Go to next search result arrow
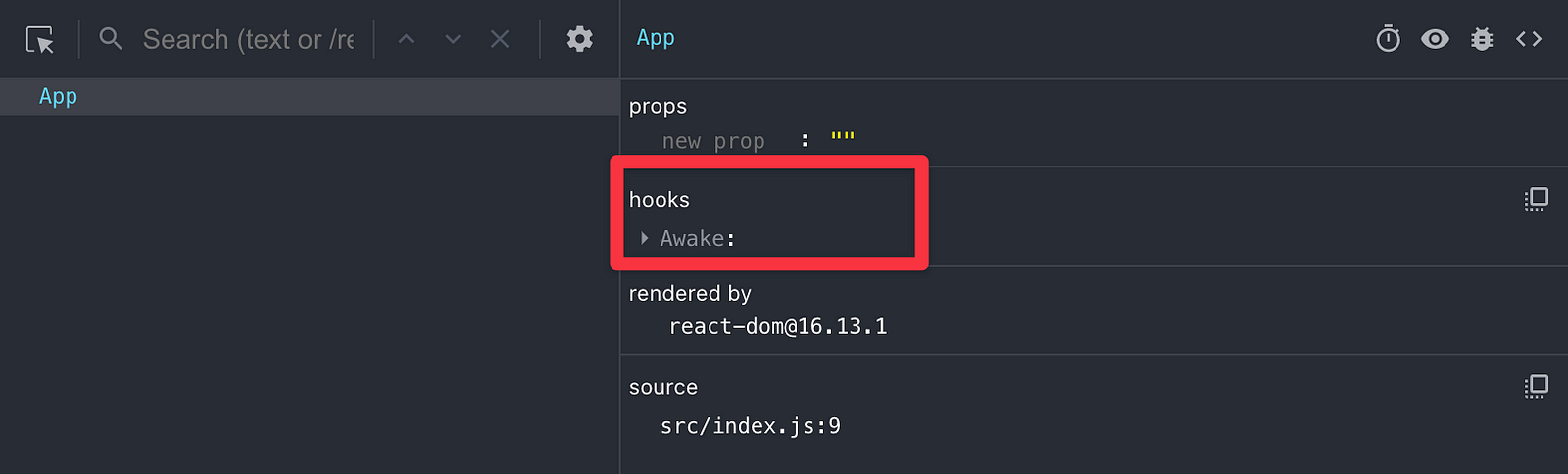Viewport: 1568px width, 474px height. click(x=453, y=39)
